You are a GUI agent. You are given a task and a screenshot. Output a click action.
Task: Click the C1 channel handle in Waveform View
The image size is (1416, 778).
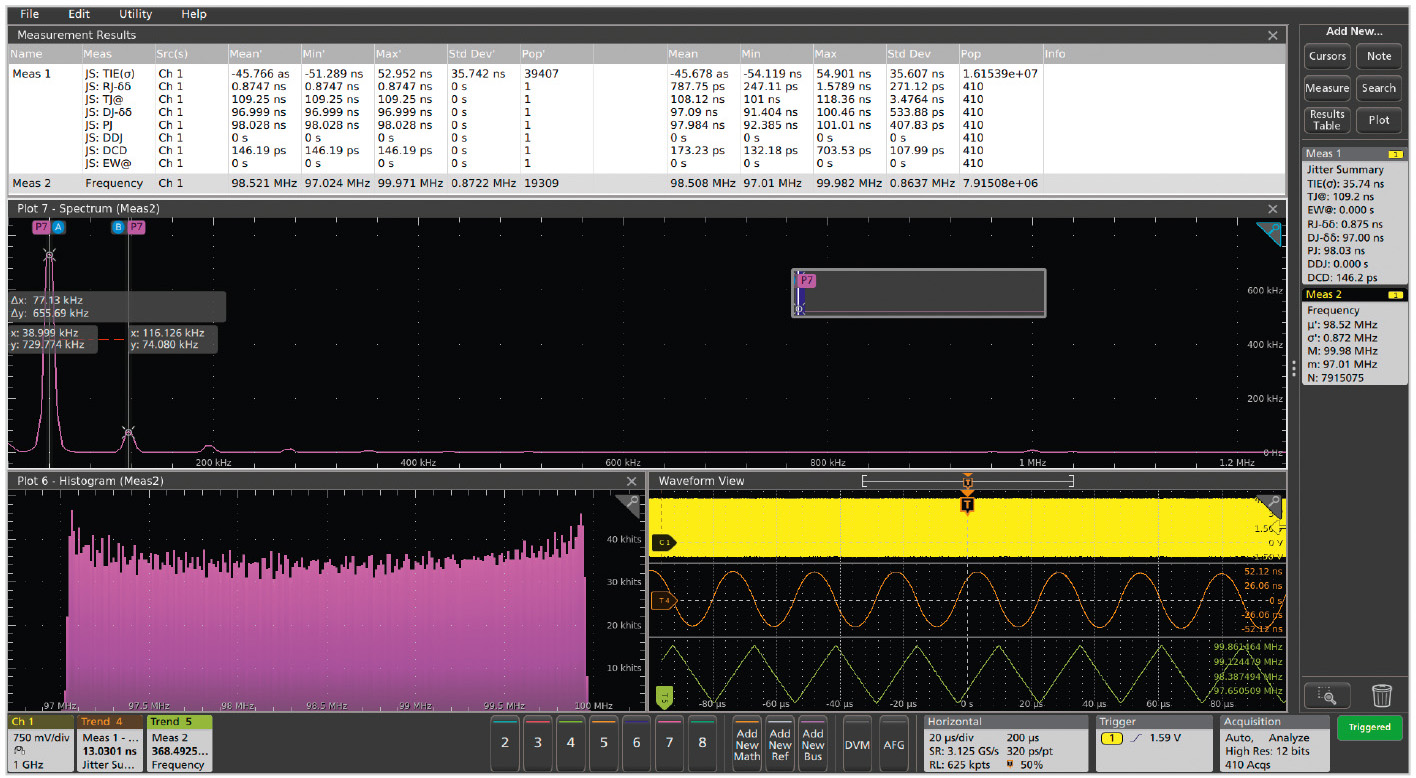click(664, 542)
